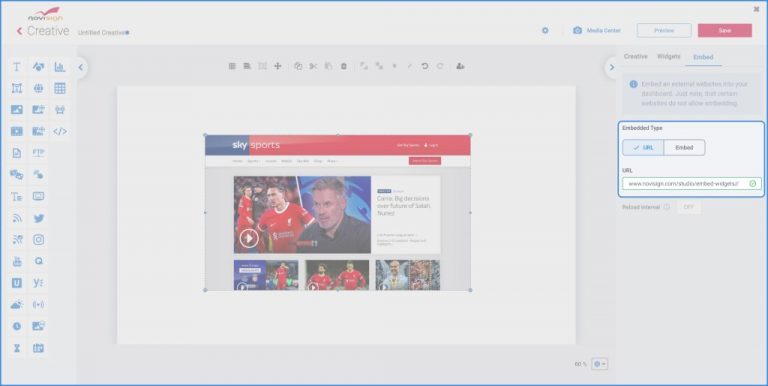Select the Text widget icon
This screenshot has height=386, width=768.
point(17,67)
